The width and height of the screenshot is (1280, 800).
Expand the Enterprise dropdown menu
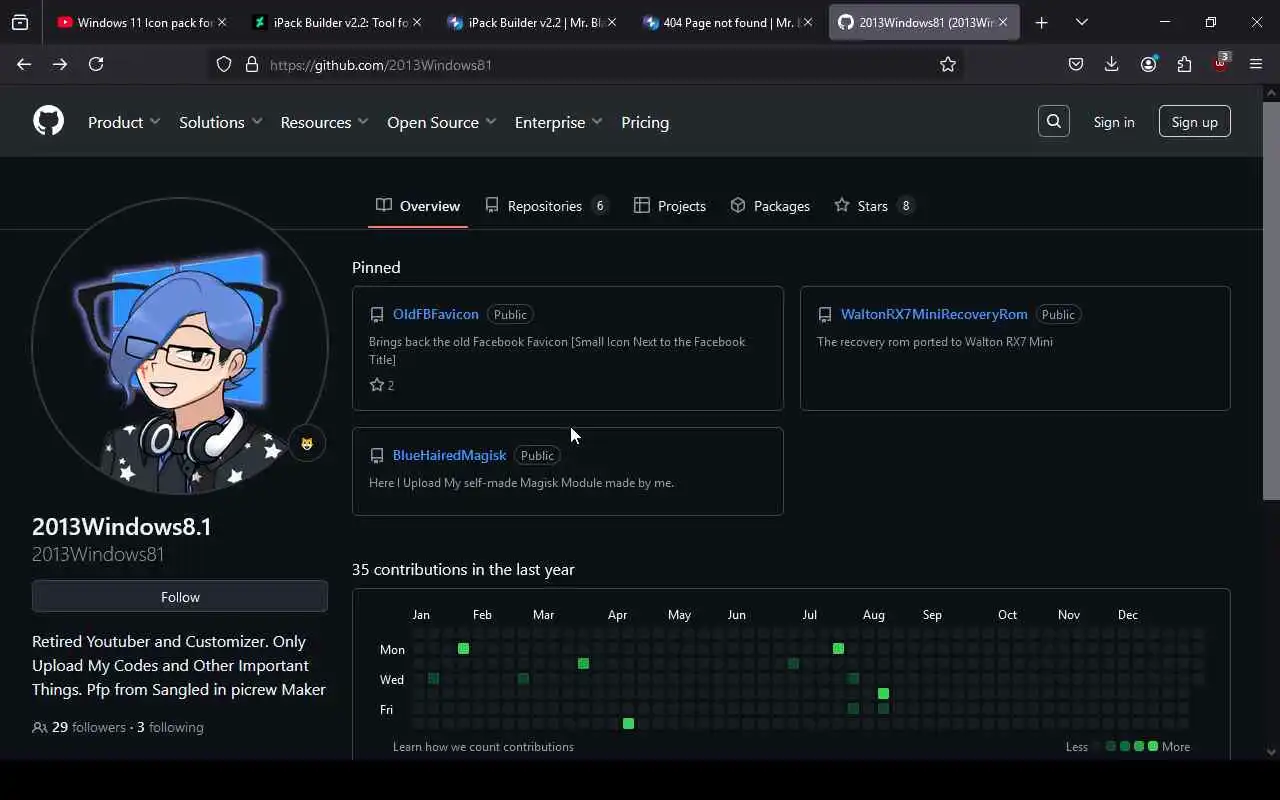[559, 122]
